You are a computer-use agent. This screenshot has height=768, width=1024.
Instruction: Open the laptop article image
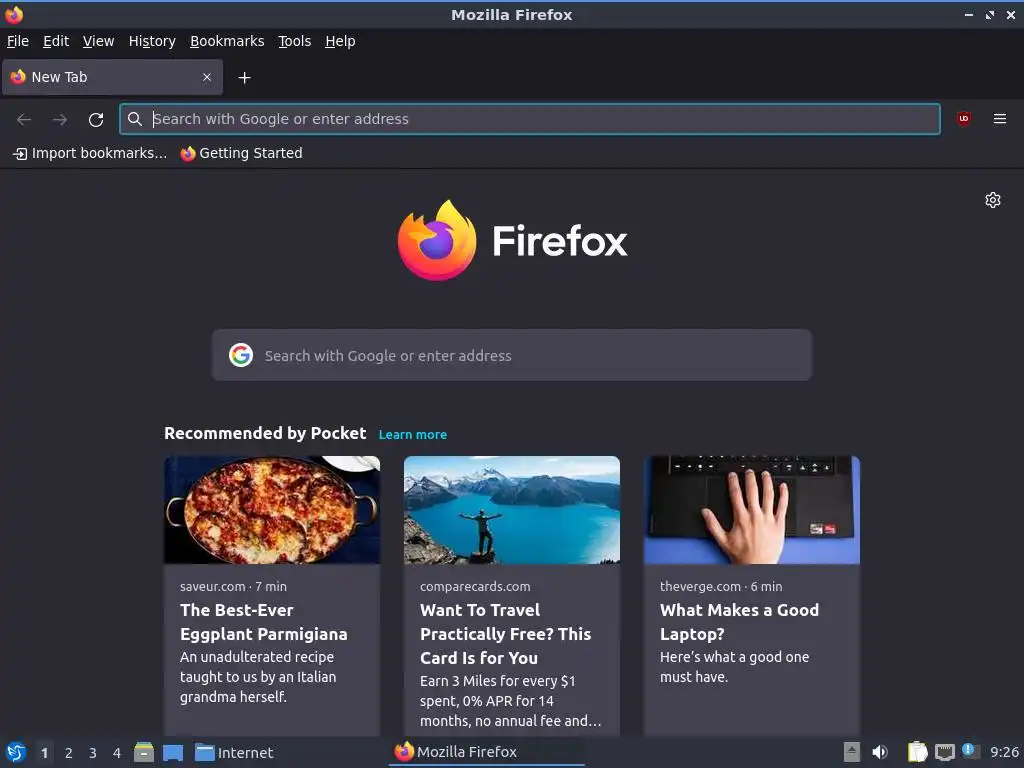click(752, 510)
